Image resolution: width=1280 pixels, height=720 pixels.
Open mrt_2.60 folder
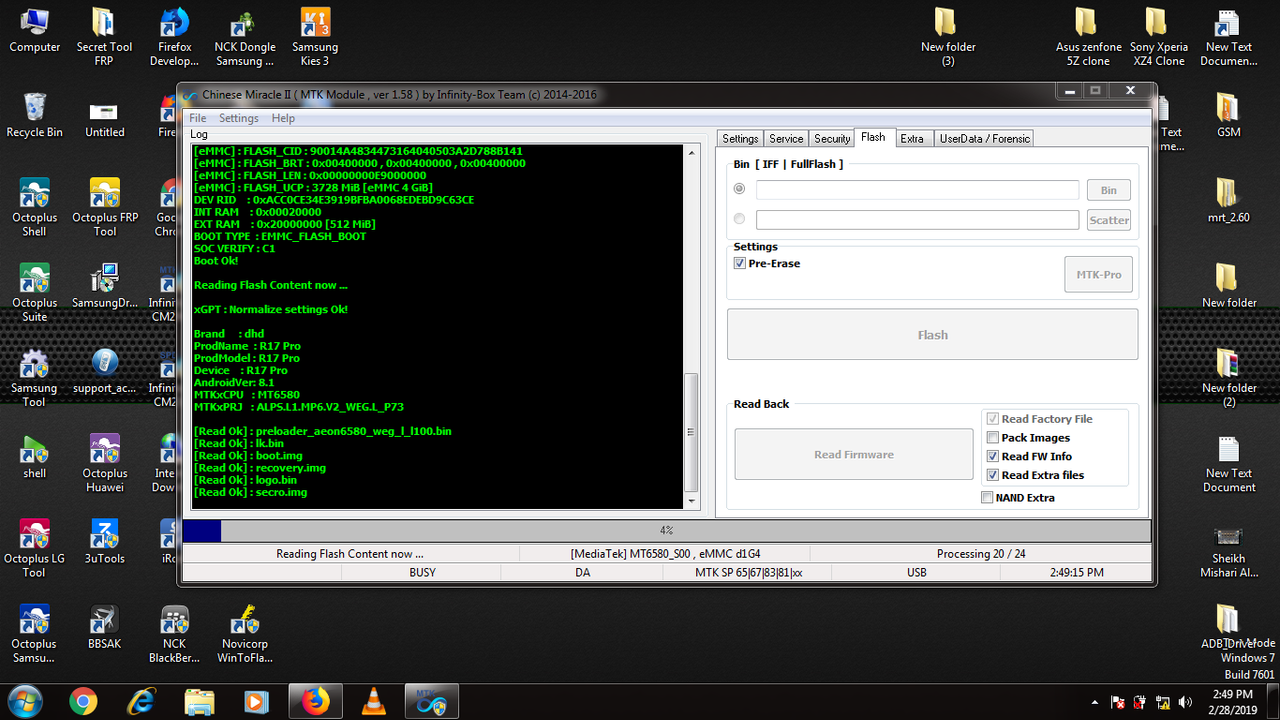[1229, 200]
